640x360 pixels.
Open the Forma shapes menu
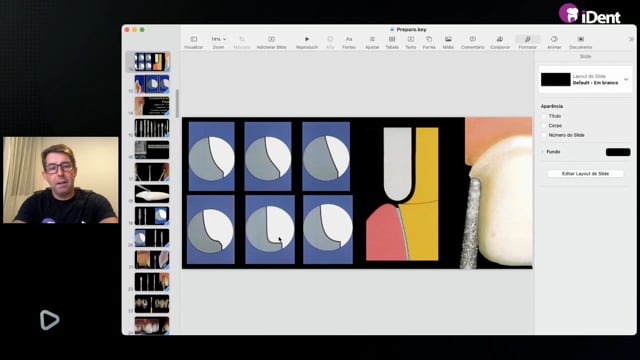click(429, 42)
